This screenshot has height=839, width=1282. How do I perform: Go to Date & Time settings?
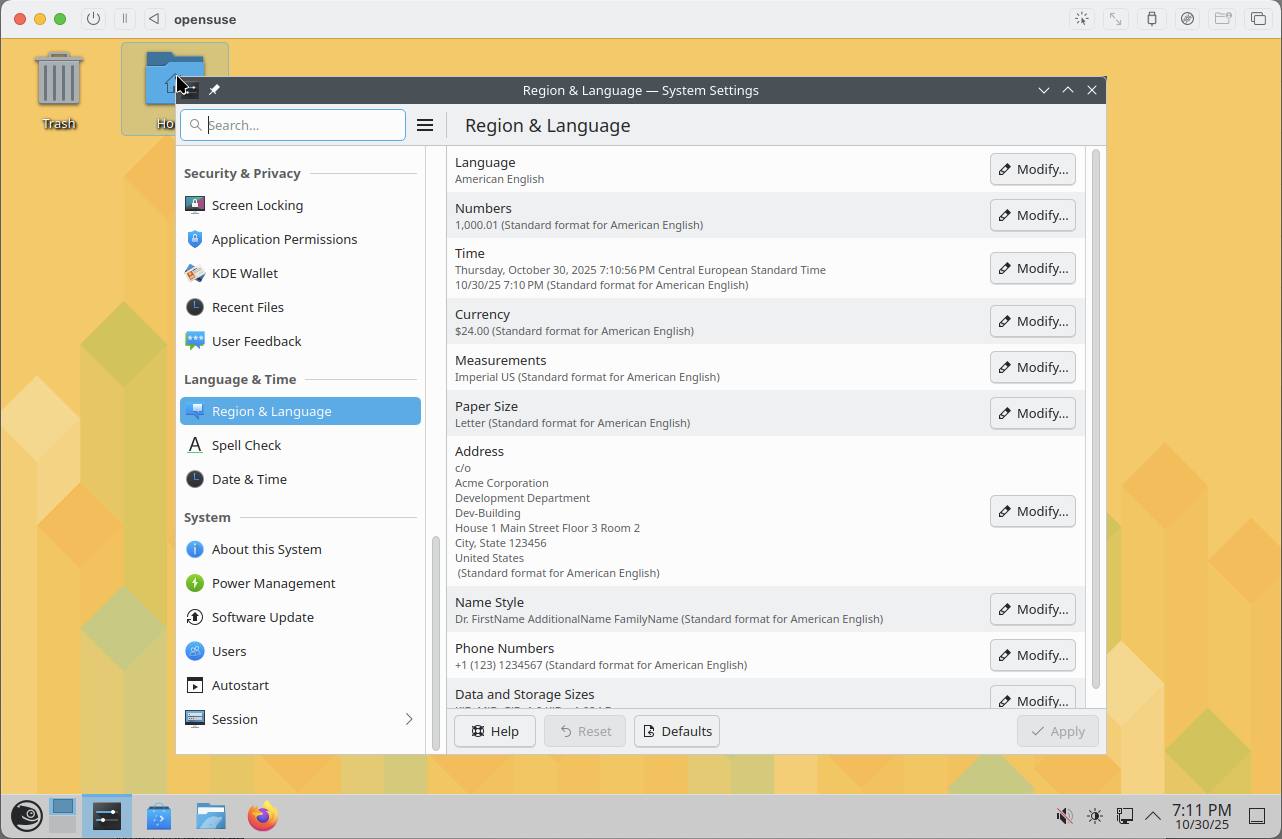click(x=249, y=479)
